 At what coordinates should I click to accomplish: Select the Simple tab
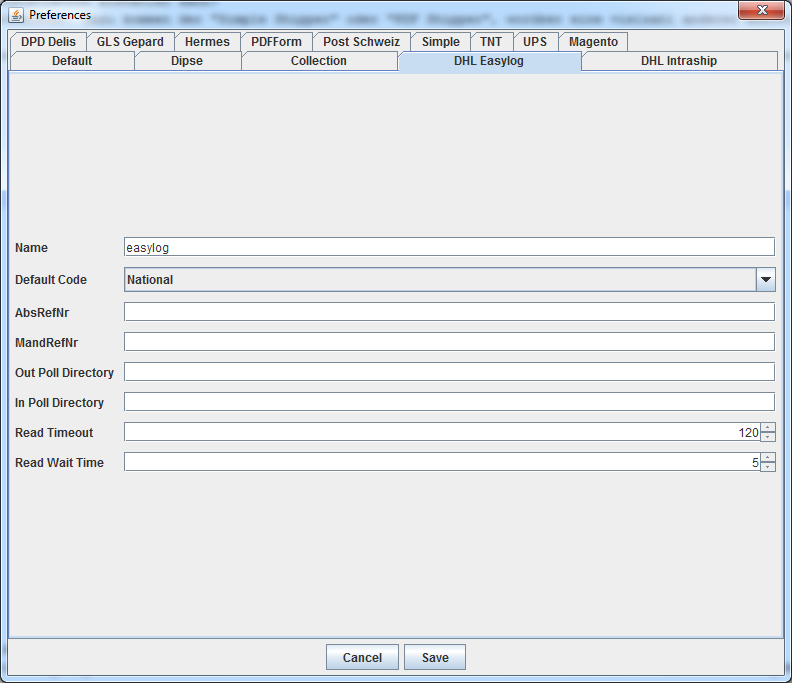[441, 41]
